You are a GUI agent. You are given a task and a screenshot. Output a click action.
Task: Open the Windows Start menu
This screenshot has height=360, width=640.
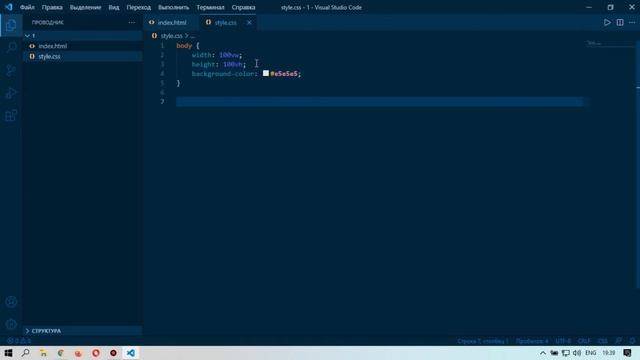(8, 353)
